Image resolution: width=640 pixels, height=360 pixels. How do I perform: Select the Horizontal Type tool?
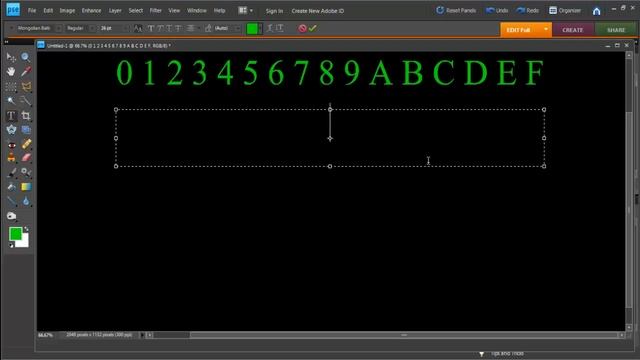tap(11, 116)
